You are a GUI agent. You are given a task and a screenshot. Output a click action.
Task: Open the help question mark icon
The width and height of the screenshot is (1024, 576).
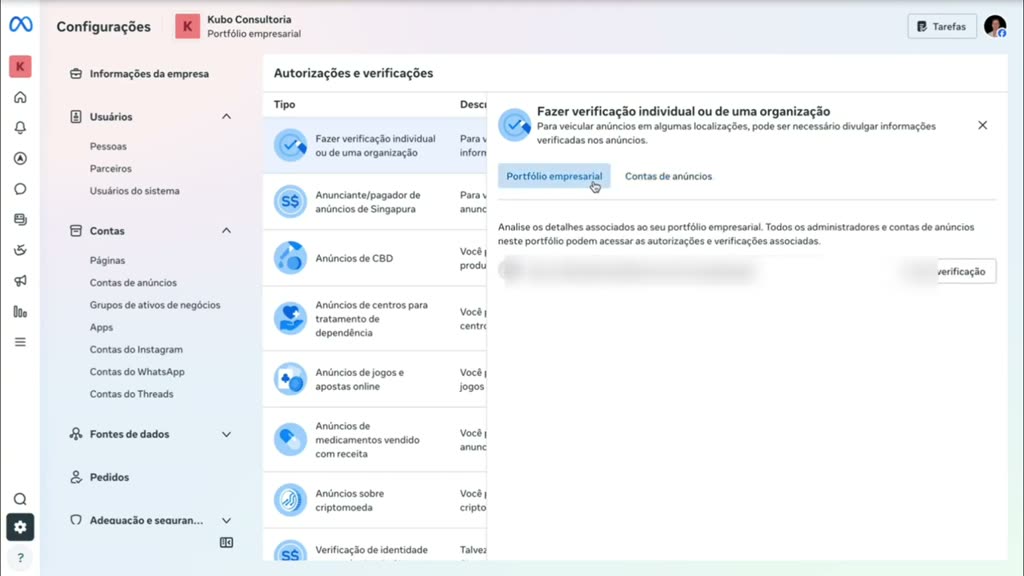20,558
